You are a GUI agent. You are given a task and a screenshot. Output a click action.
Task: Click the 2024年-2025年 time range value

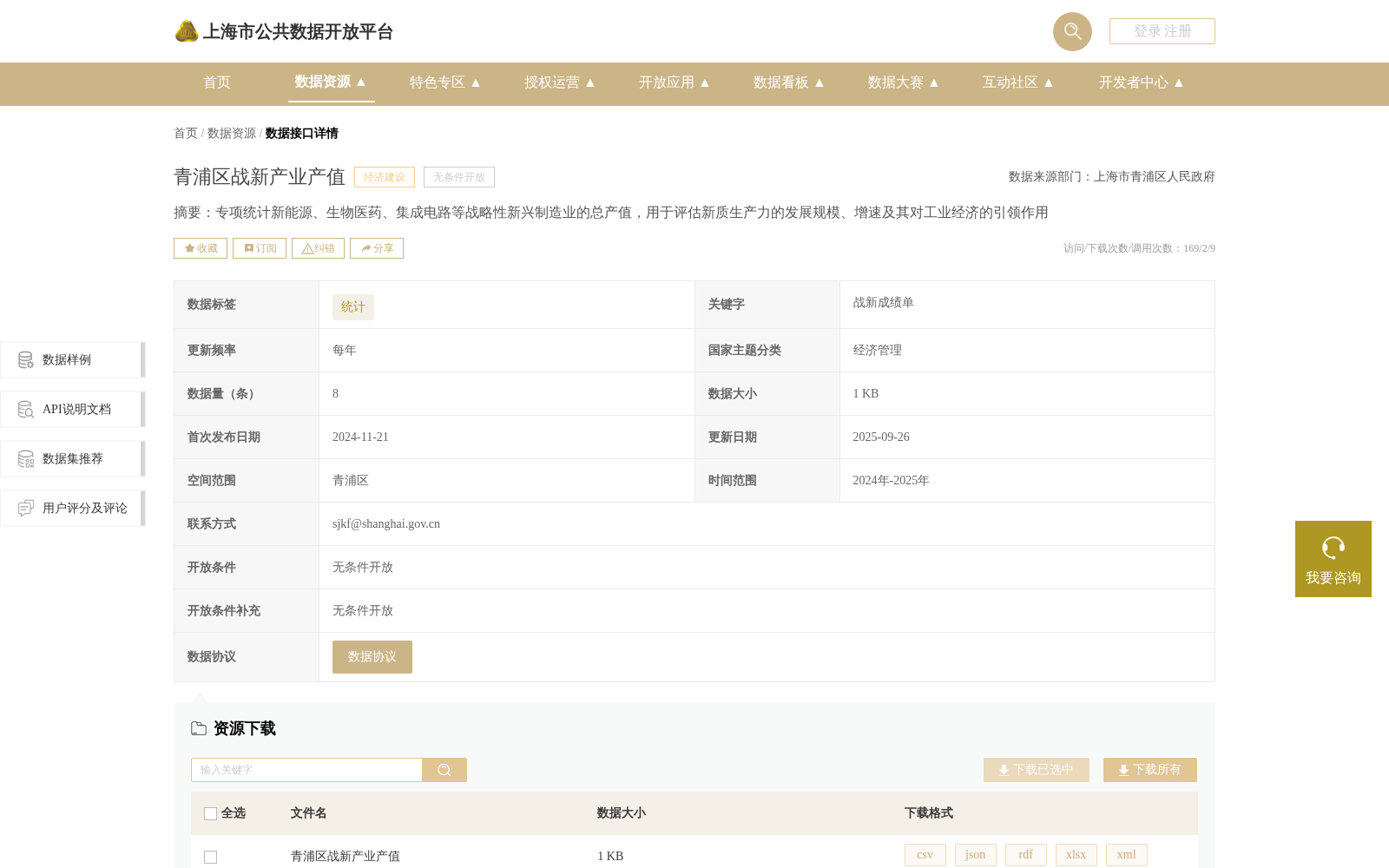(x=892, y=481)
